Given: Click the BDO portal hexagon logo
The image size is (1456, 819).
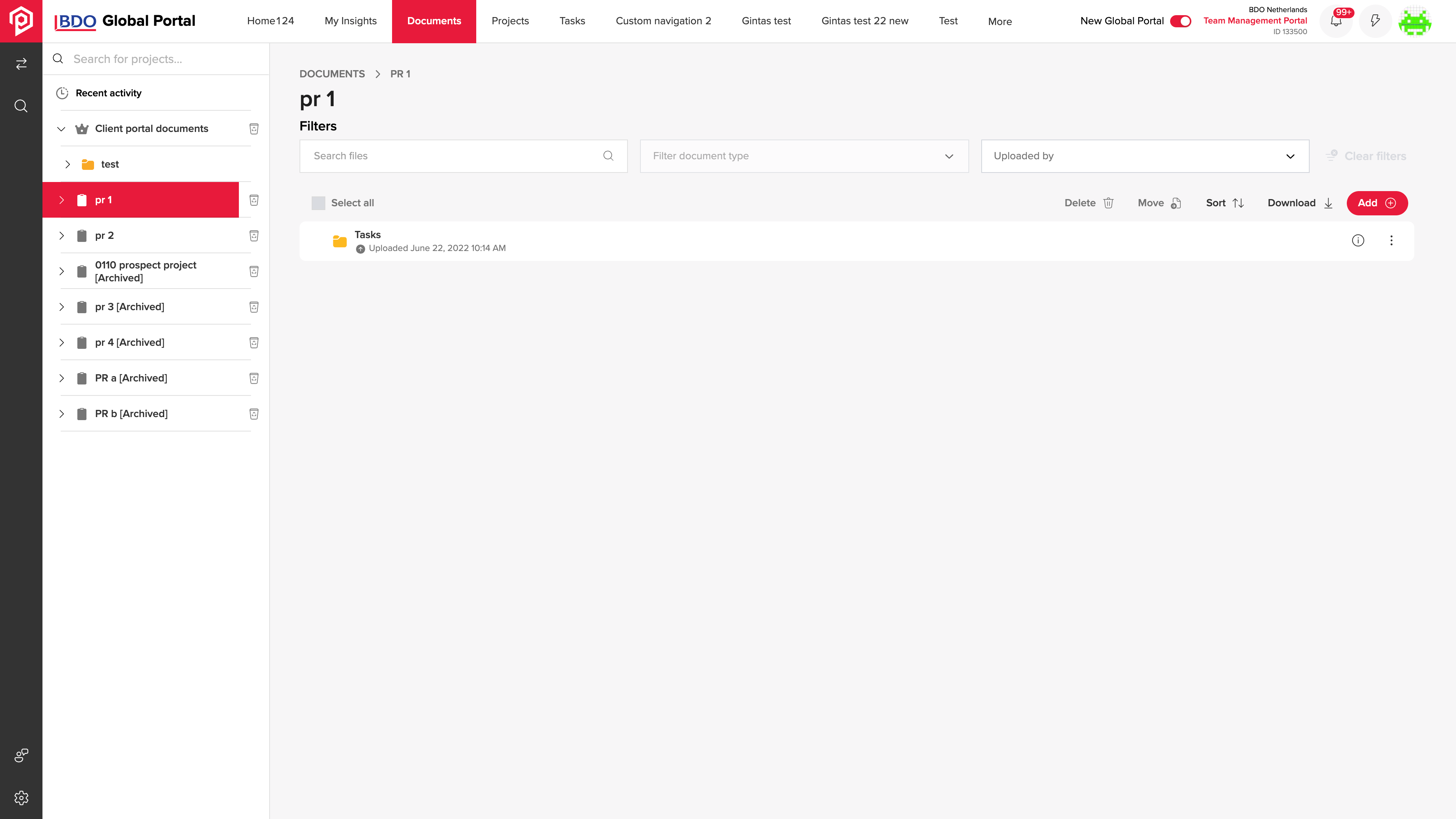Looking at the screenshot, I should click(x=21, y=21).
